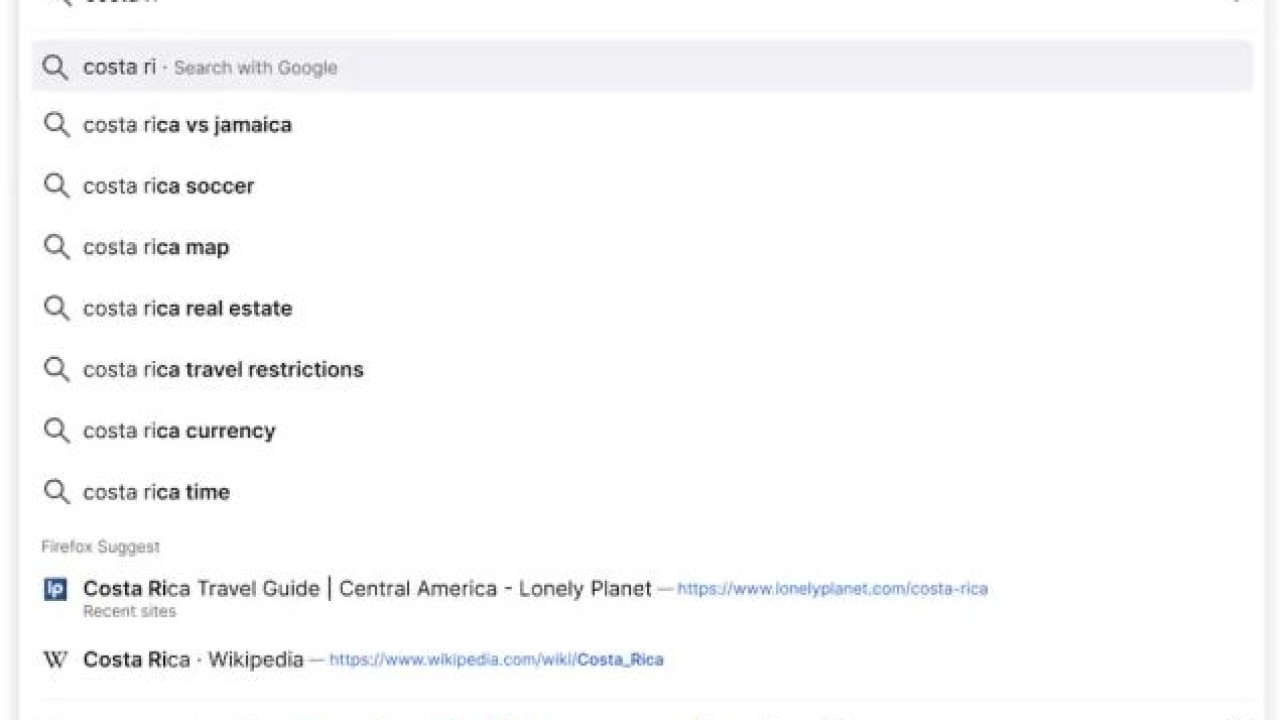Open Costa Rica Travel Guide Lonely Planet result
The height and width of the screenshot is (720, 1280).
(x=367, y=589)
